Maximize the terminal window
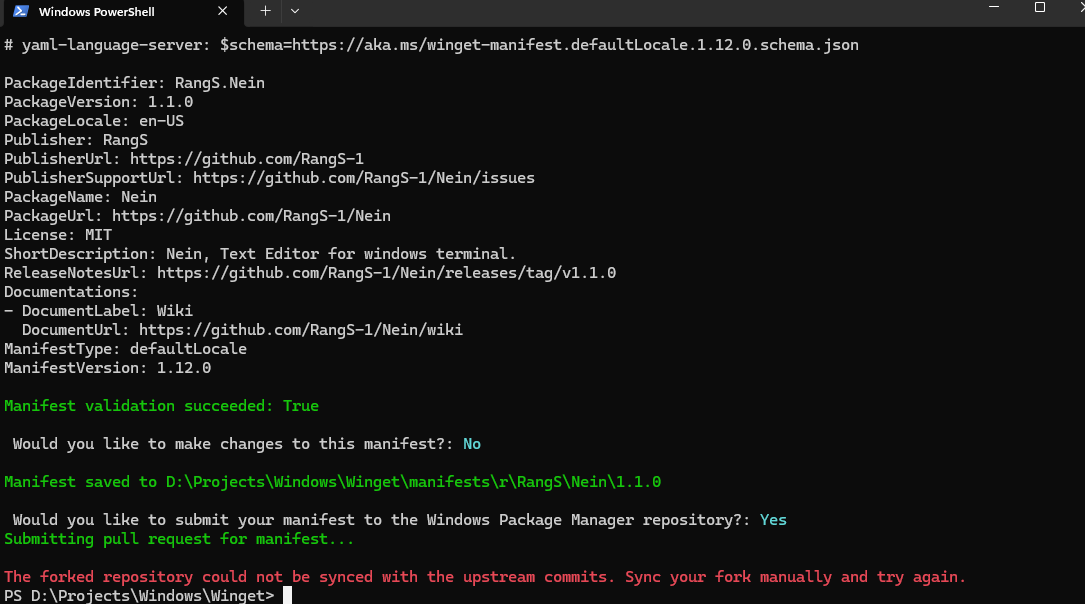1085x604 pixels. click(1039, 7)
